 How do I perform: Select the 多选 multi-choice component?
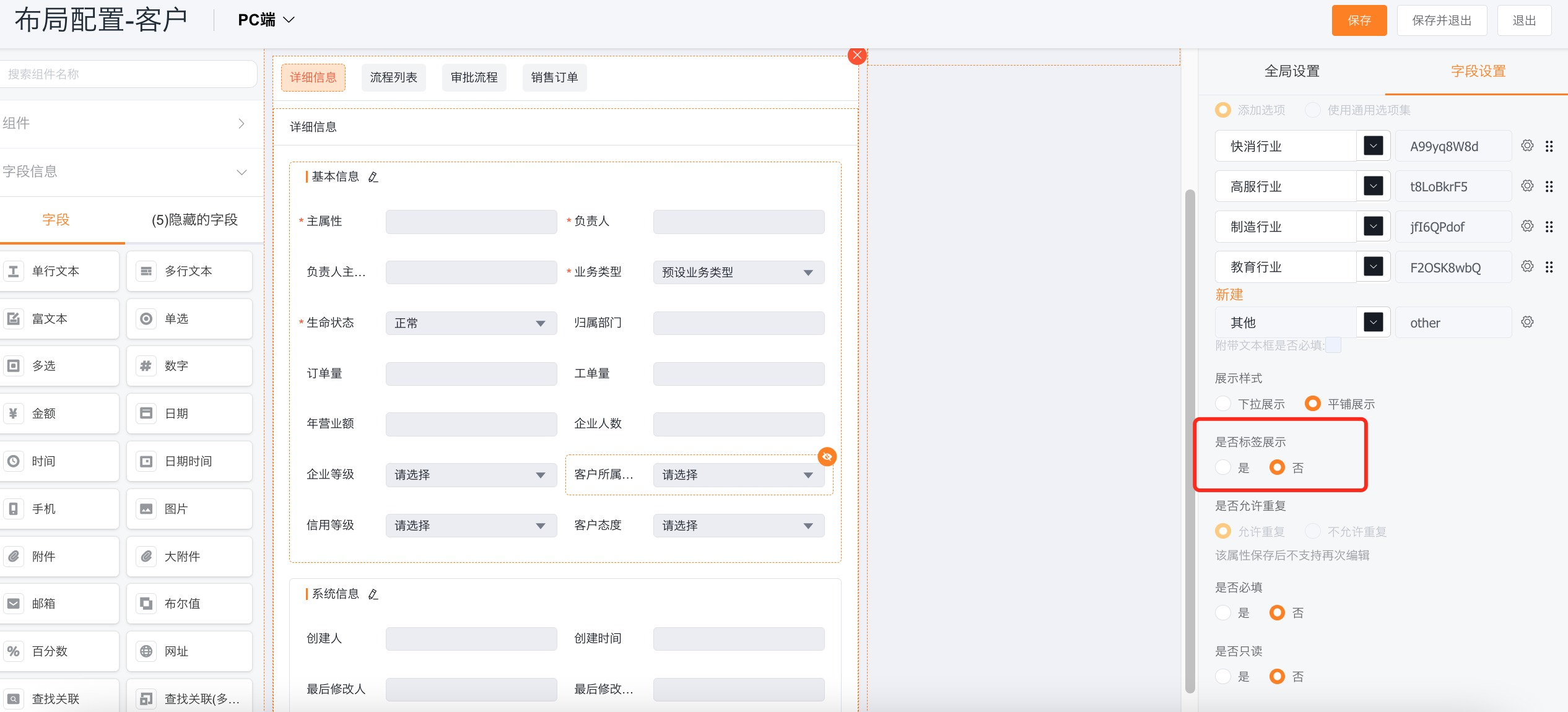pos(58,366)
